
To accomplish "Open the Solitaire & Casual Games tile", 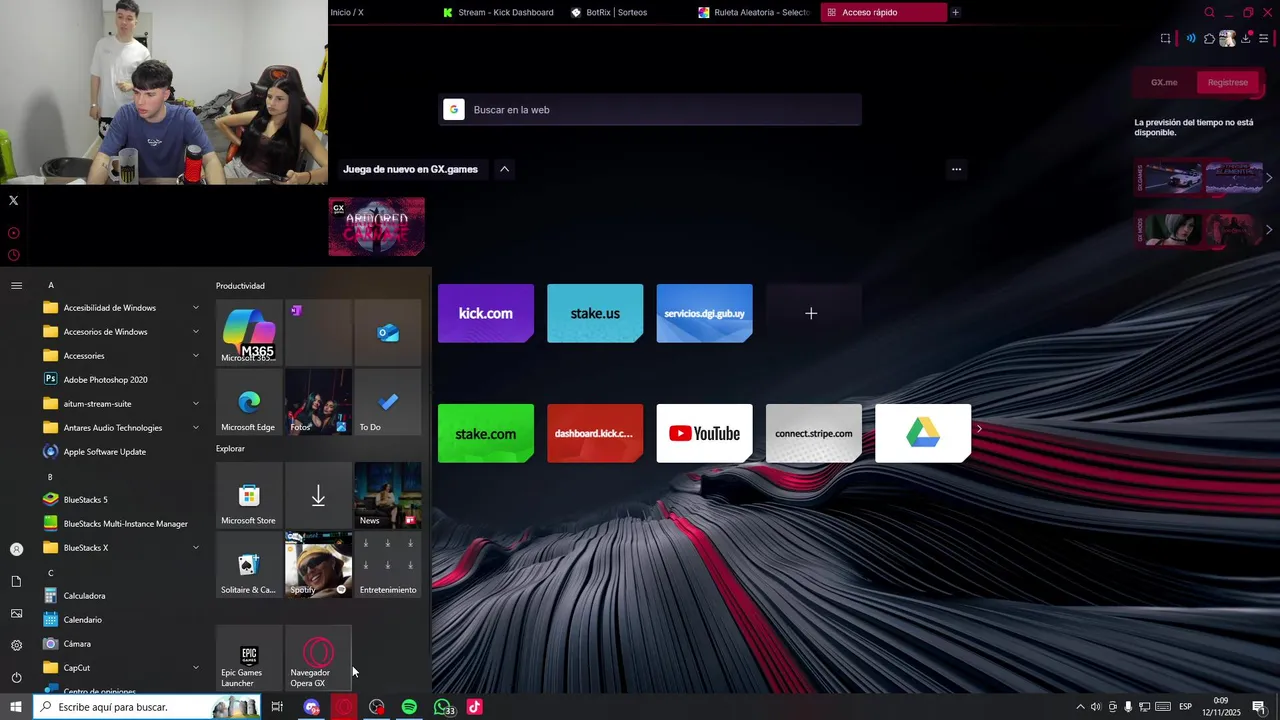I will (x=249, y=565).
